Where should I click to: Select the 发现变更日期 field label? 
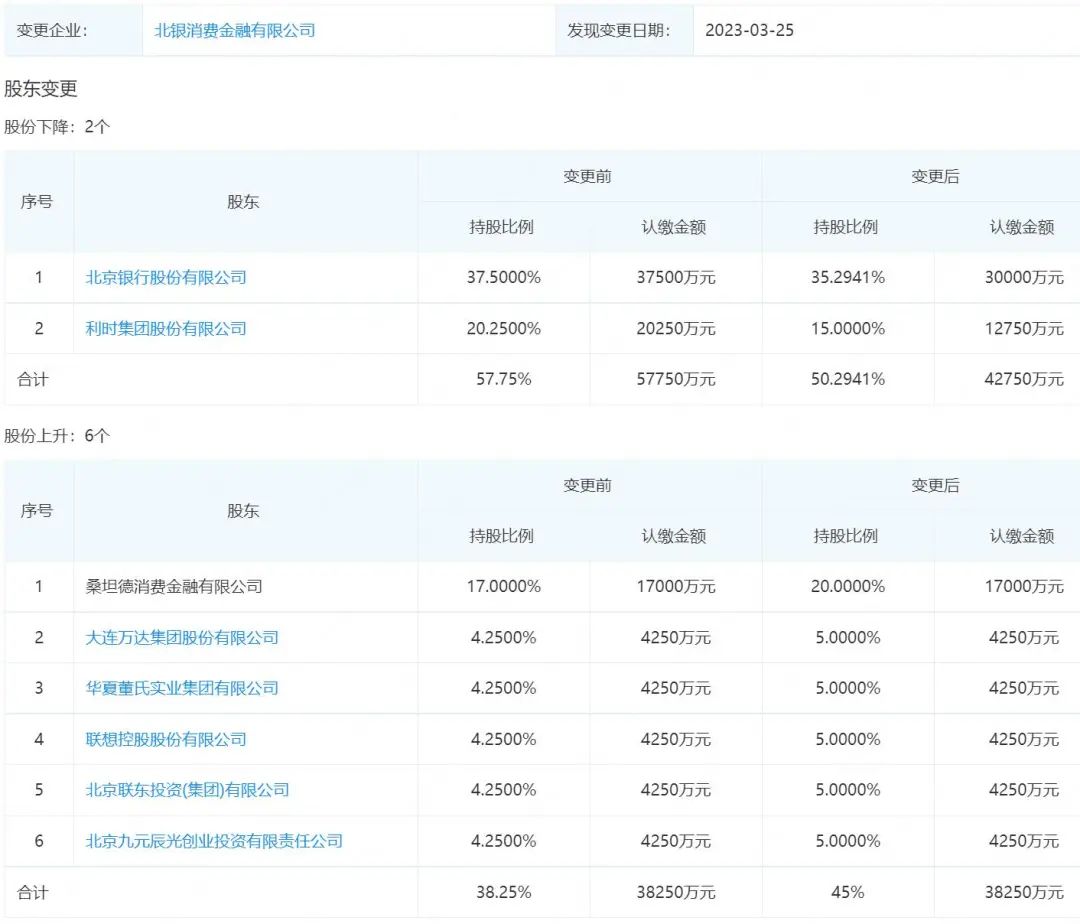619,30
